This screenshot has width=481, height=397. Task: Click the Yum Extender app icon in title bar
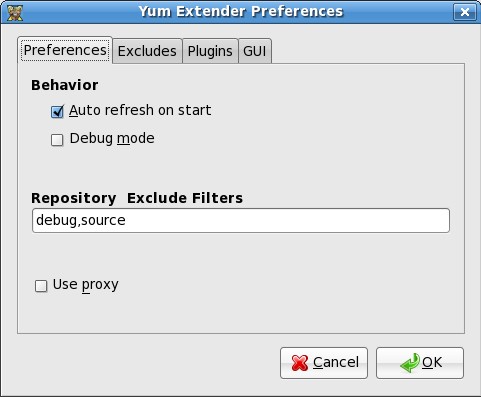[15, 12]
